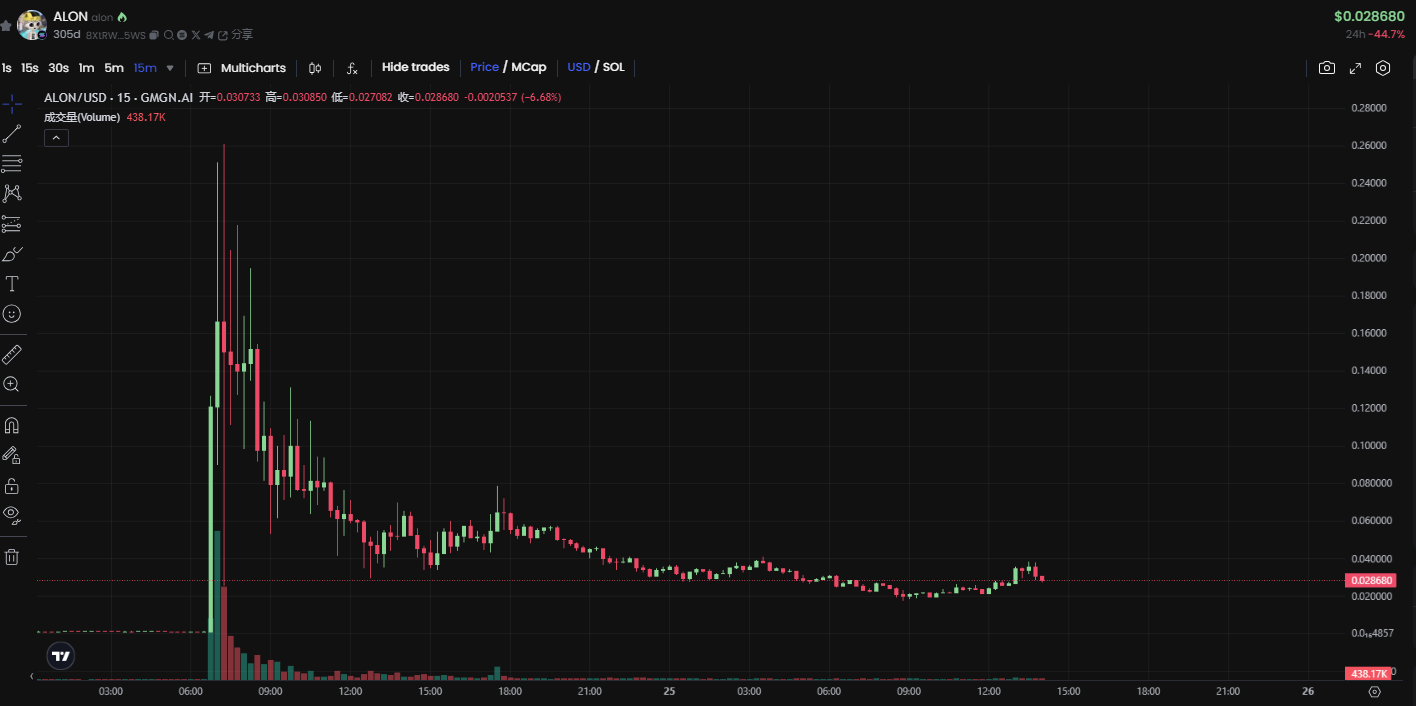Click the Hide trades button
The width and height of the screenshot is (1416, 706).
coord(415,67)
